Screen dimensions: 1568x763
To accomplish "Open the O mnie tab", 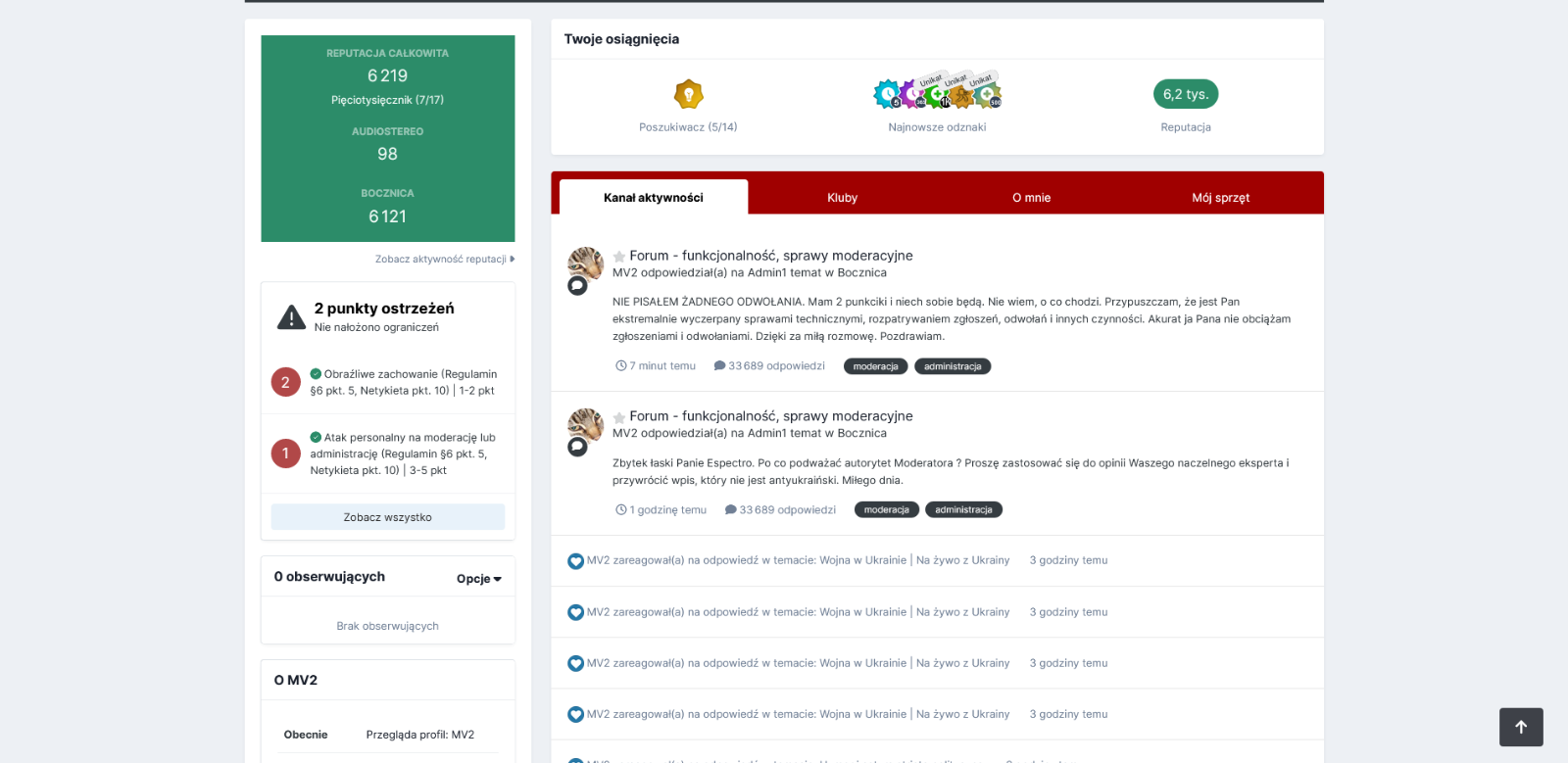I will pyautogui.click(x=1031, y=197).
